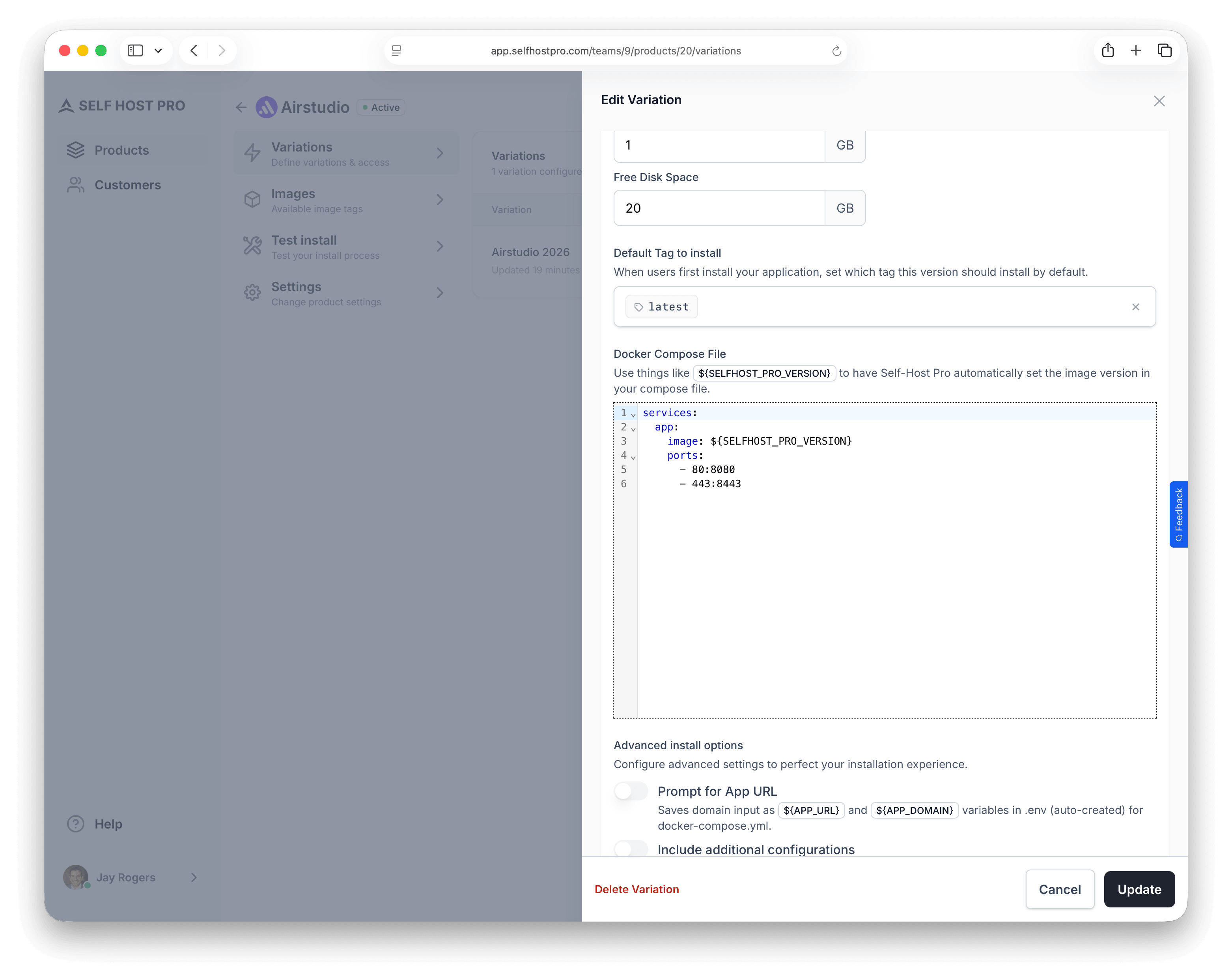Click the Self Host Pro logo
Screen dimensions: 1232x980
tap(122, 106)
